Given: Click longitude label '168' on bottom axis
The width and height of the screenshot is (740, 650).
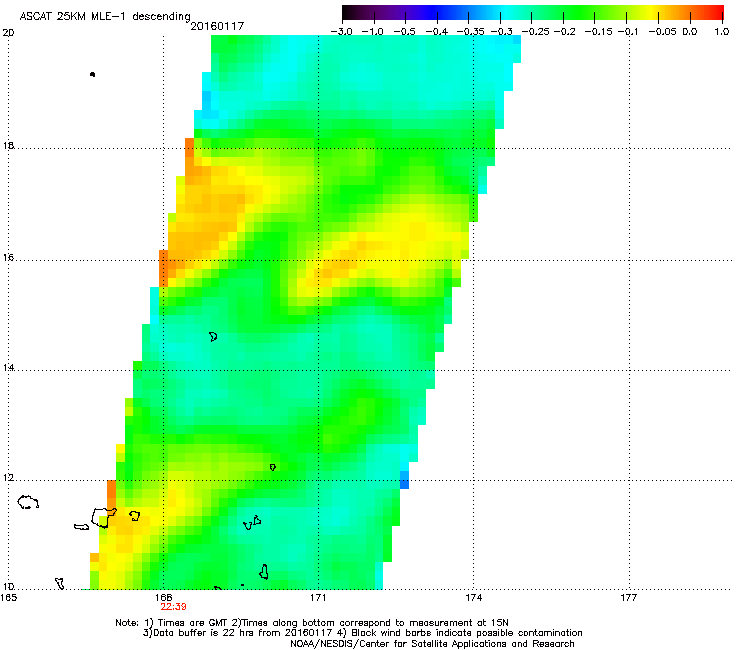Looking at the screenshot, I should [x=163, y=598].
